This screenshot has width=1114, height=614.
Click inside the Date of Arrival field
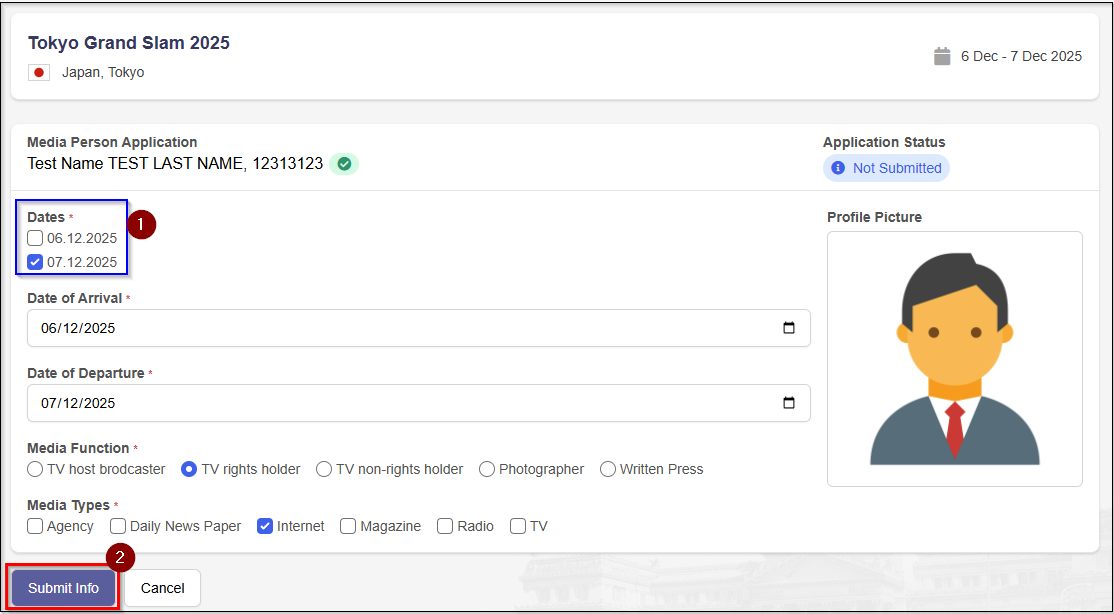(400, 328)
